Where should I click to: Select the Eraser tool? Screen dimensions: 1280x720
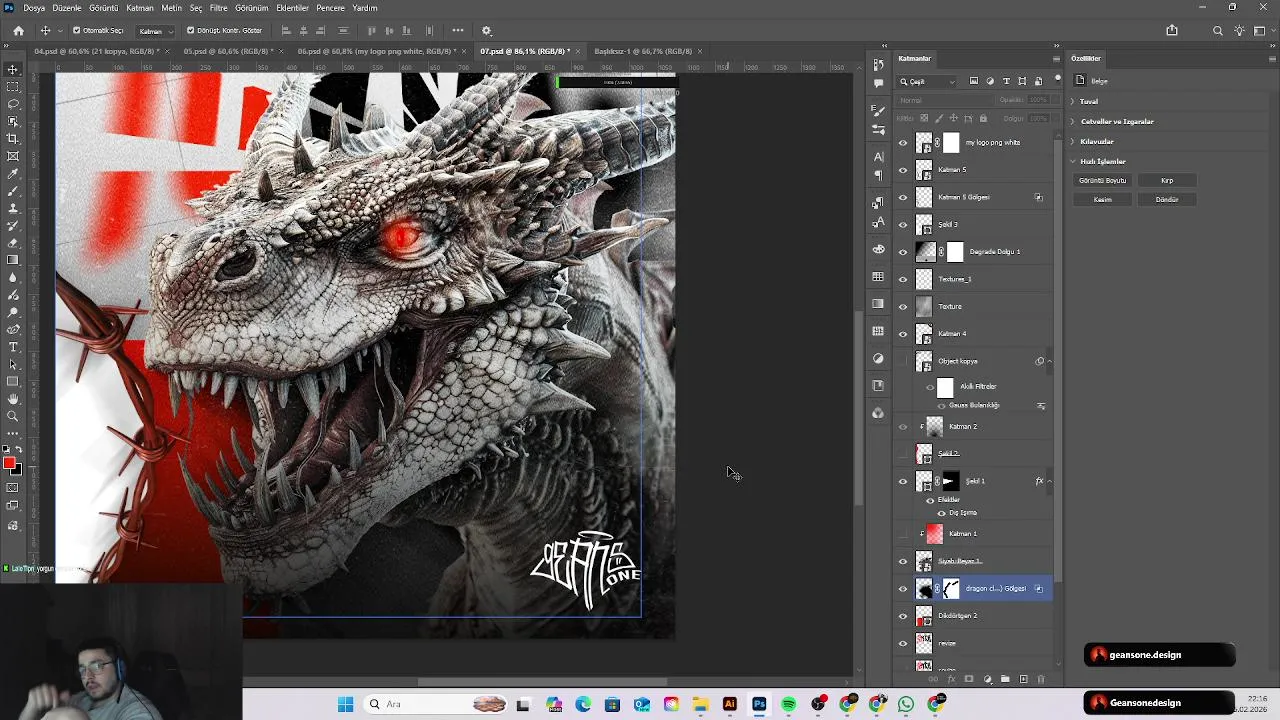pos(13,243)
